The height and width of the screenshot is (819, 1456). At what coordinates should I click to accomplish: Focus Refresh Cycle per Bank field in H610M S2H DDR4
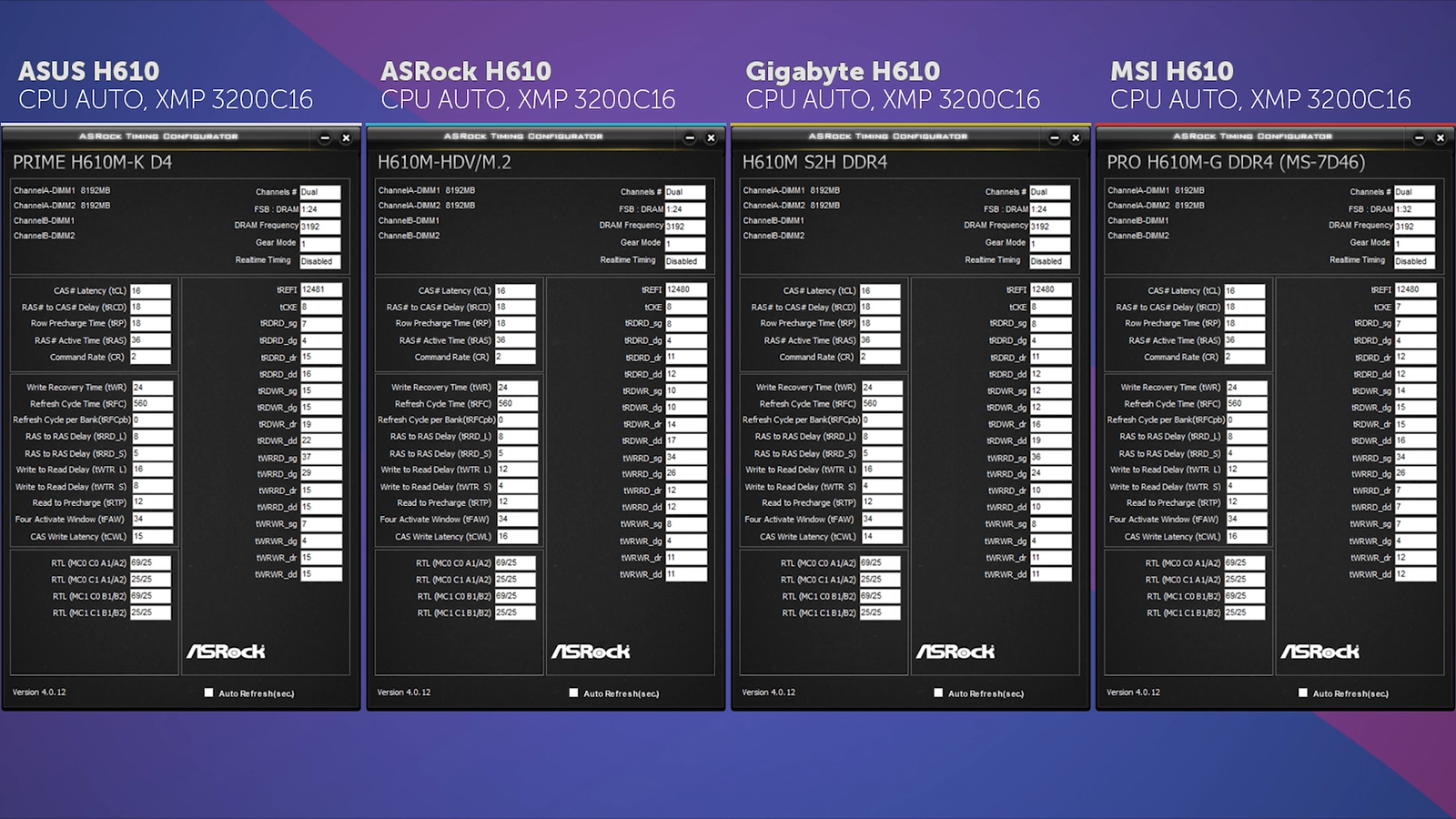point(882,420)
